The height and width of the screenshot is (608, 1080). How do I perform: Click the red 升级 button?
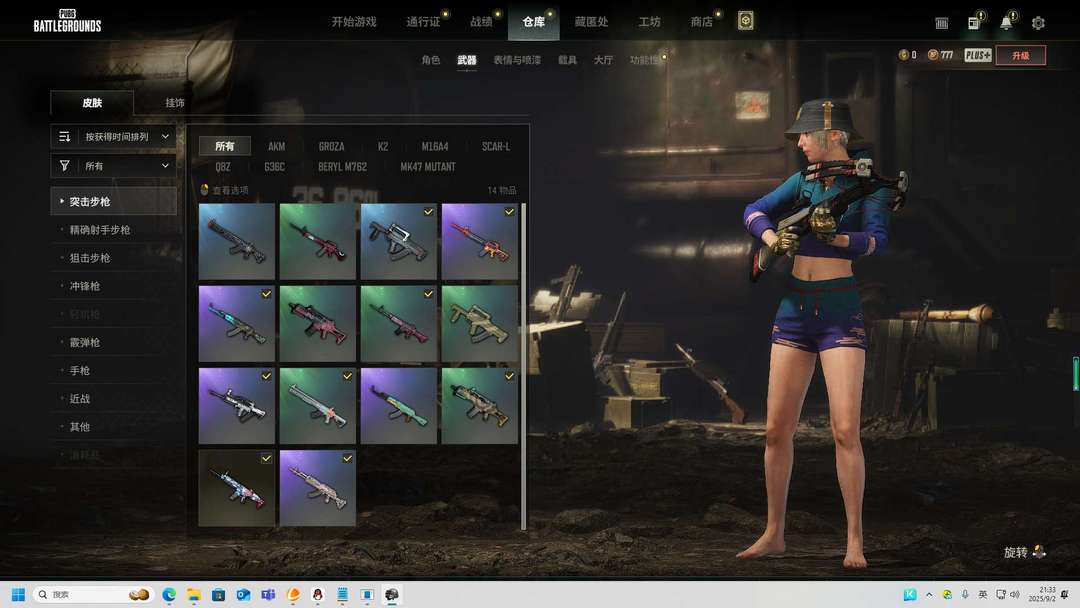pos(1020,55)
